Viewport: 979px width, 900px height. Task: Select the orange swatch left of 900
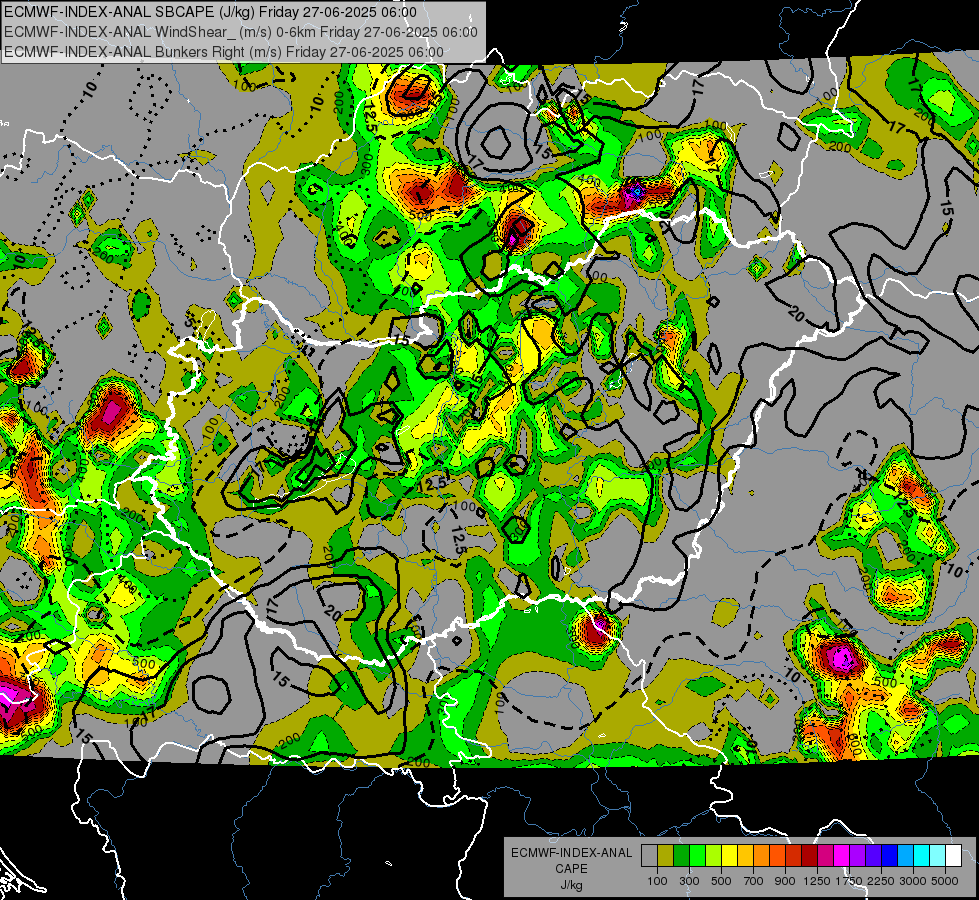tap(777, 856)
